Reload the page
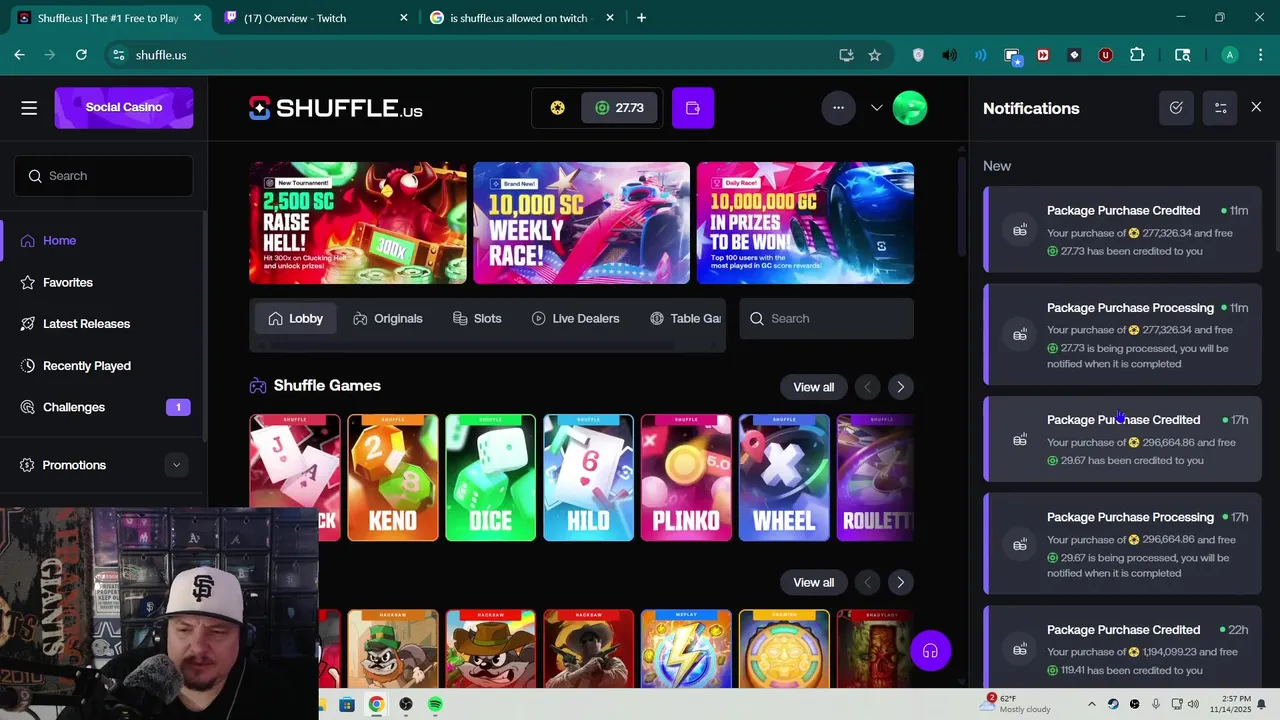Viewport: 1280px width, 720px height. 81,55
